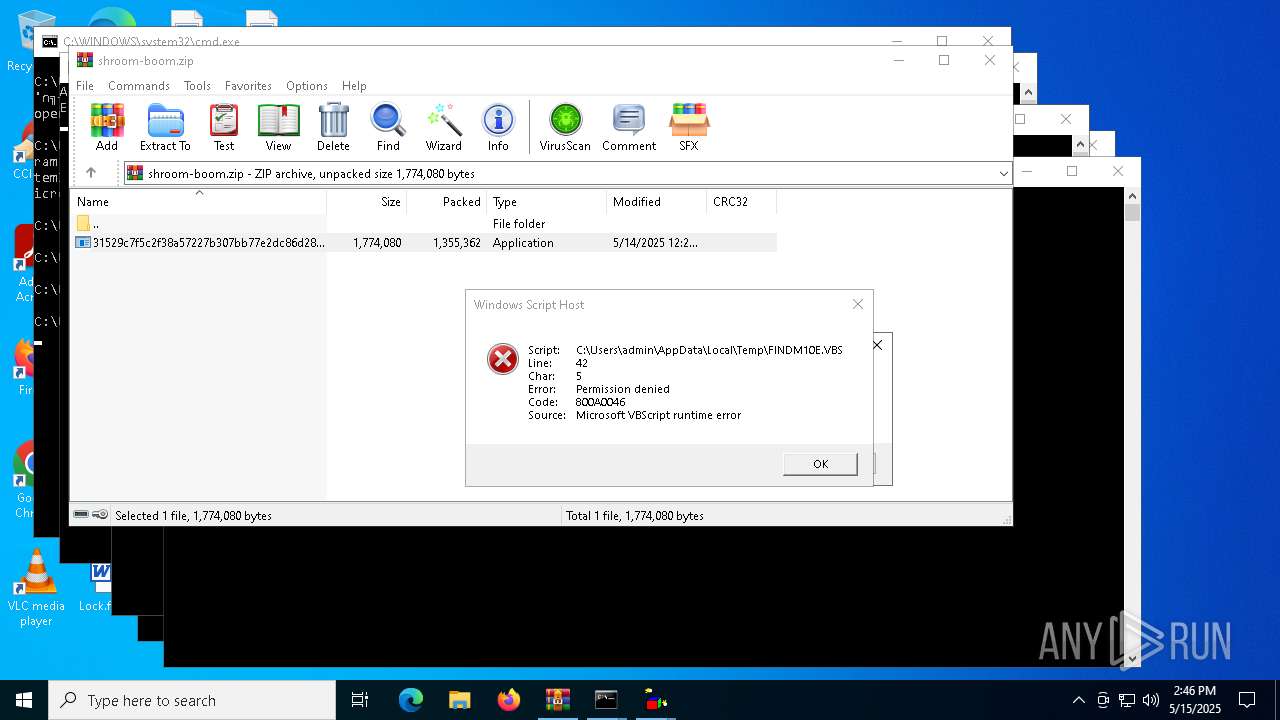Switch to the cmd taskbar icon
Screen dimensions: 1280x720
(606, 700)
